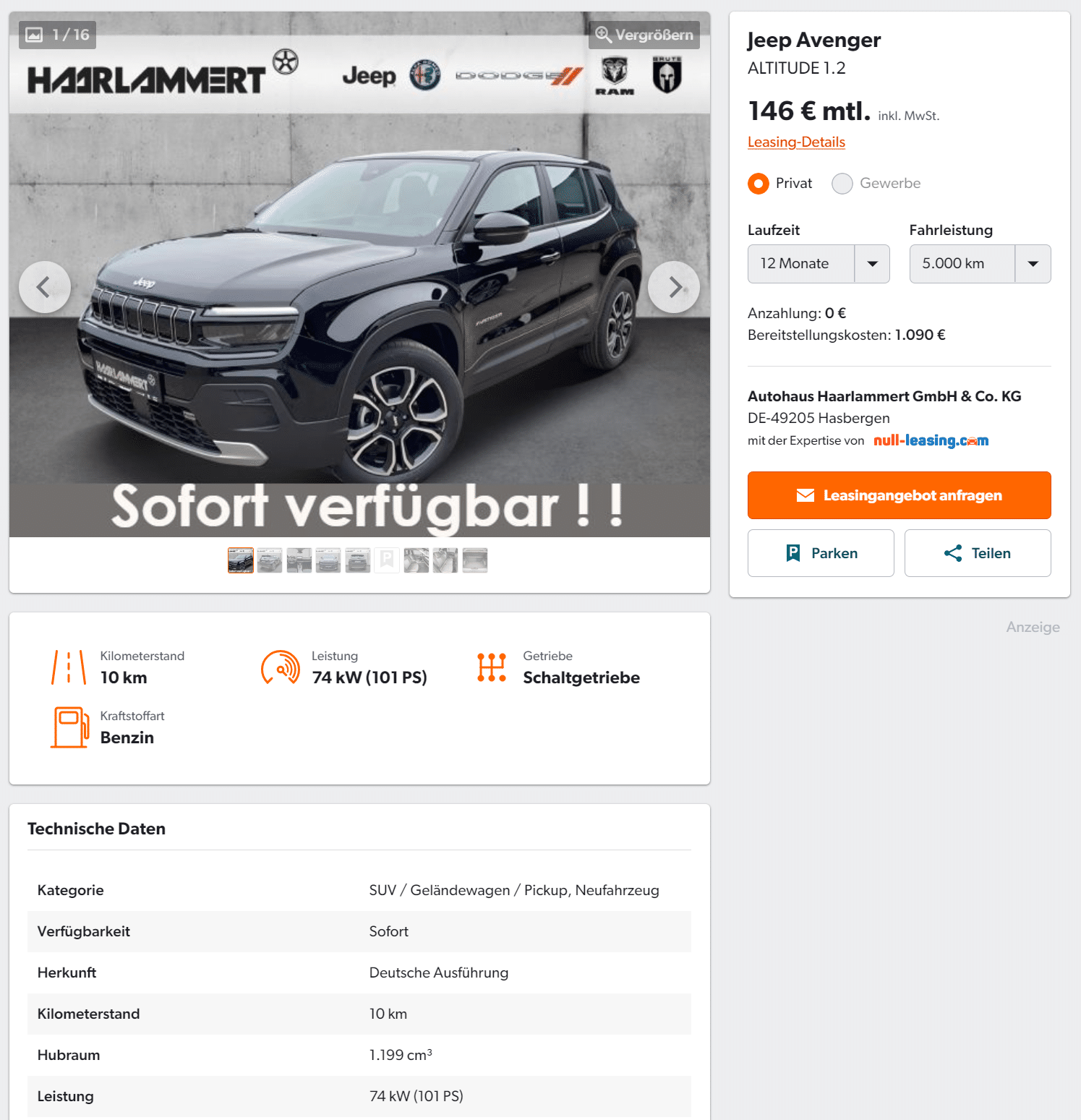Select the Privat radio option
This screenshot has height=1120, width=1081.
click(x=759, y=184)
